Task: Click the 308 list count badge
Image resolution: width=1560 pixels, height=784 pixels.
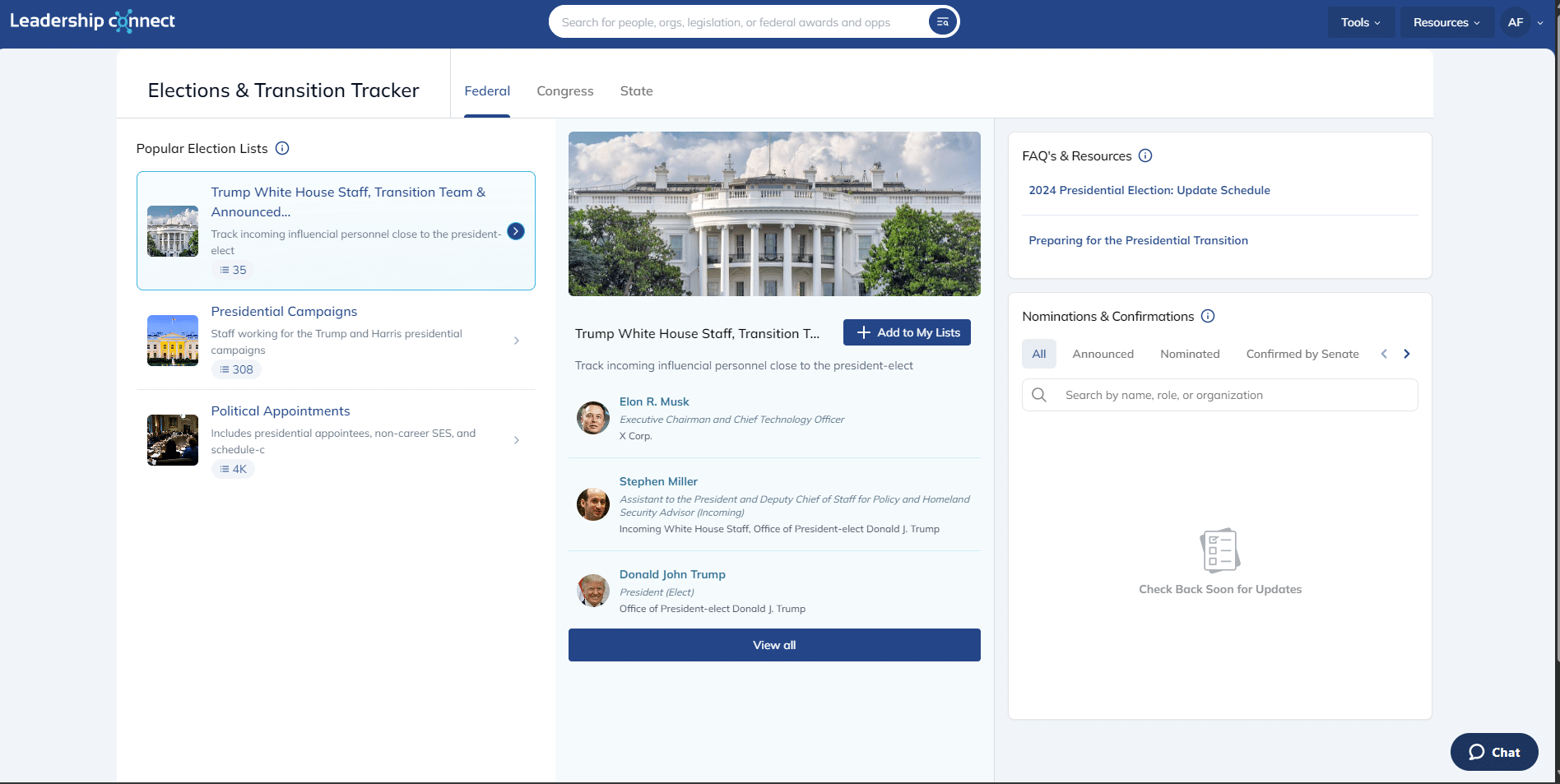Action: click(236, 369)
